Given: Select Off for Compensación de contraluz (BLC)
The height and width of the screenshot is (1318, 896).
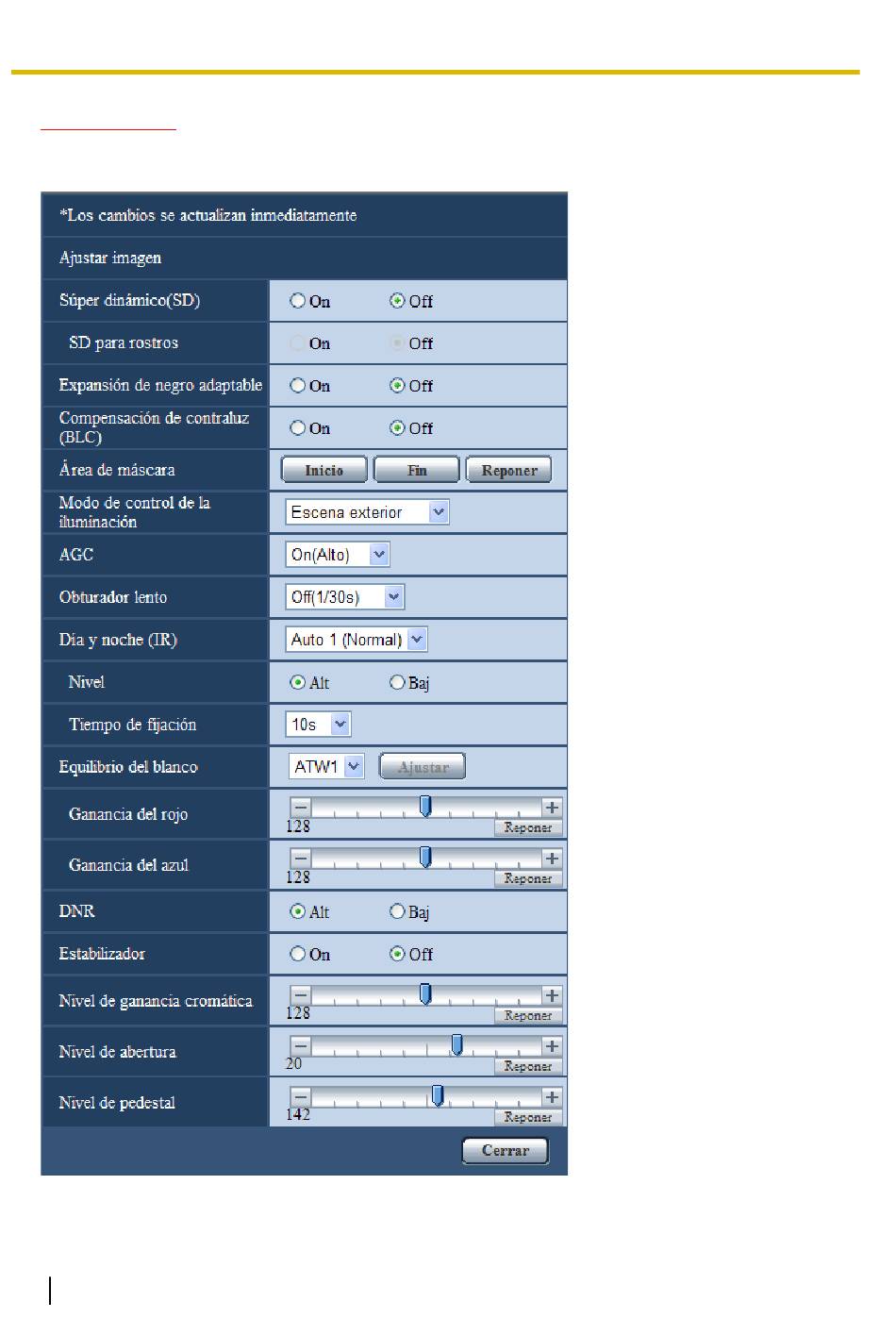Looking at the screenshot, I should tap(397, 428).
